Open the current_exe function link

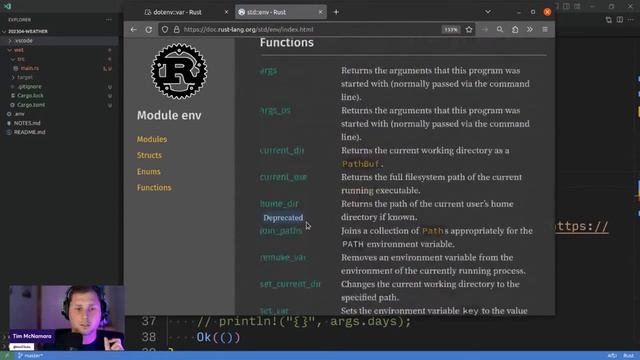[x=283, y=177]
